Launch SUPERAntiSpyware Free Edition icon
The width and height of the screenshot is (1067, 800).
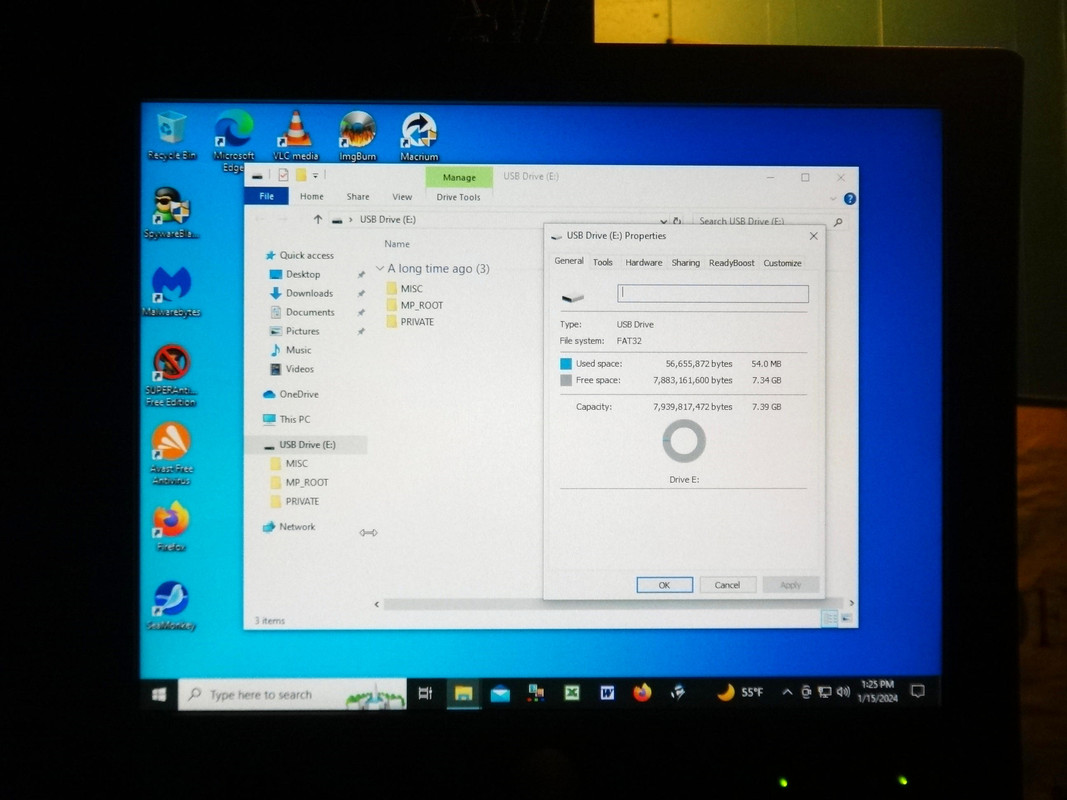[171, 375]
